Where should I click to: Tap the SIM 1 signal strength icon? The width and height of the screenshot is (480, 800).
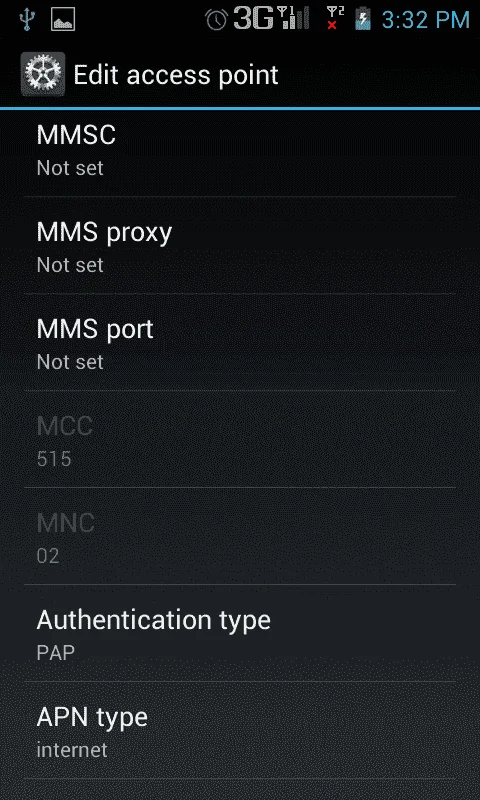point(293,19)
